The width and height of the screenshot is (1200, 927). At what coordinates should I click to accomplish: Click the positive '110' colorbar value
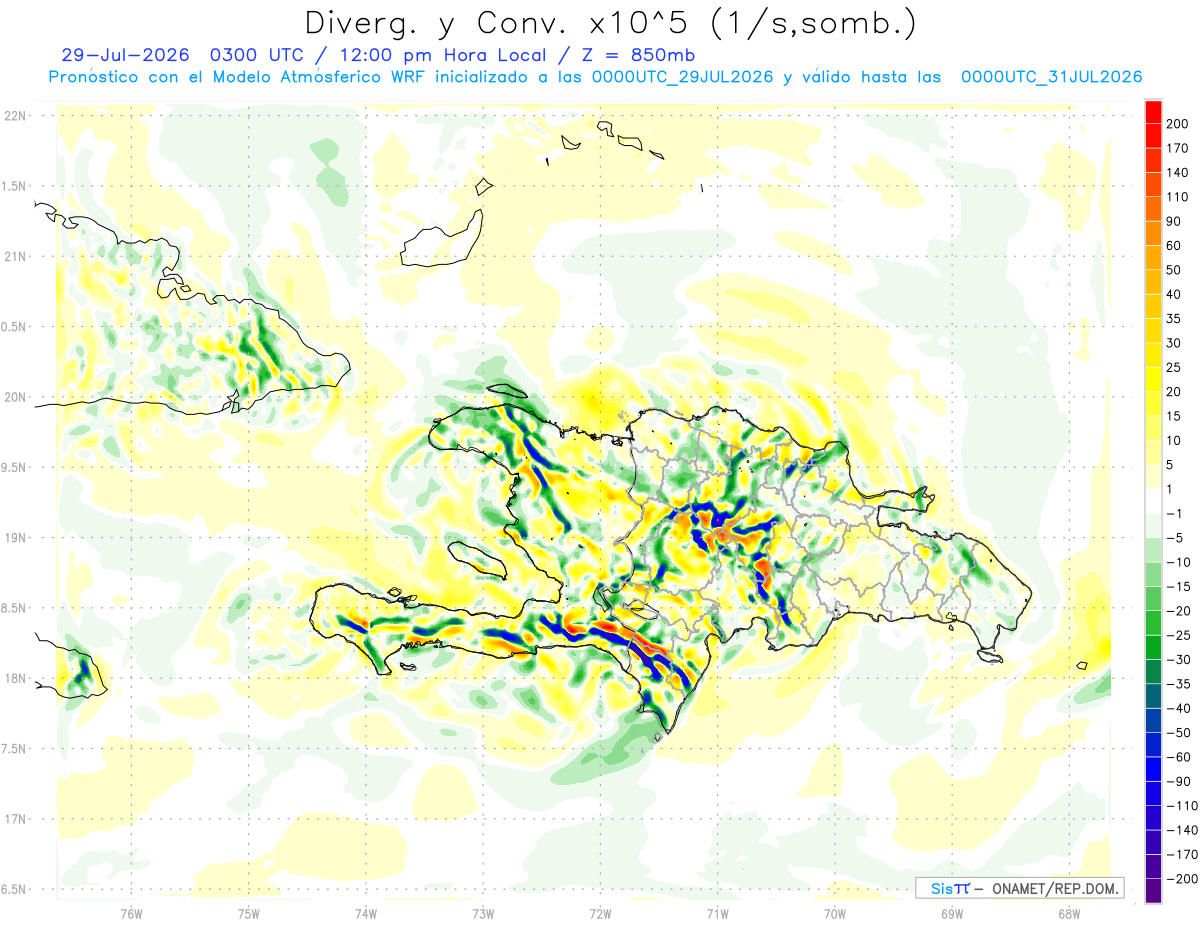[x=1178, y=197]
